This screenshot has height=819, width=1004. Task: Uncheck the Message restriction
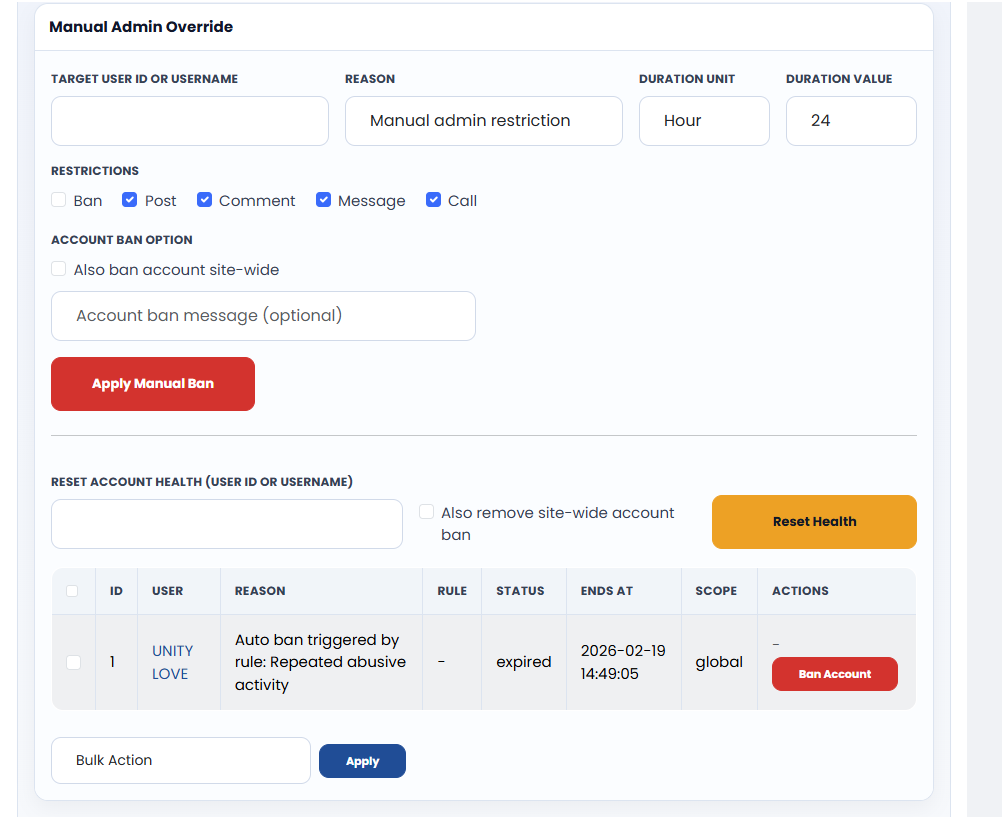(x=323, y=200)
